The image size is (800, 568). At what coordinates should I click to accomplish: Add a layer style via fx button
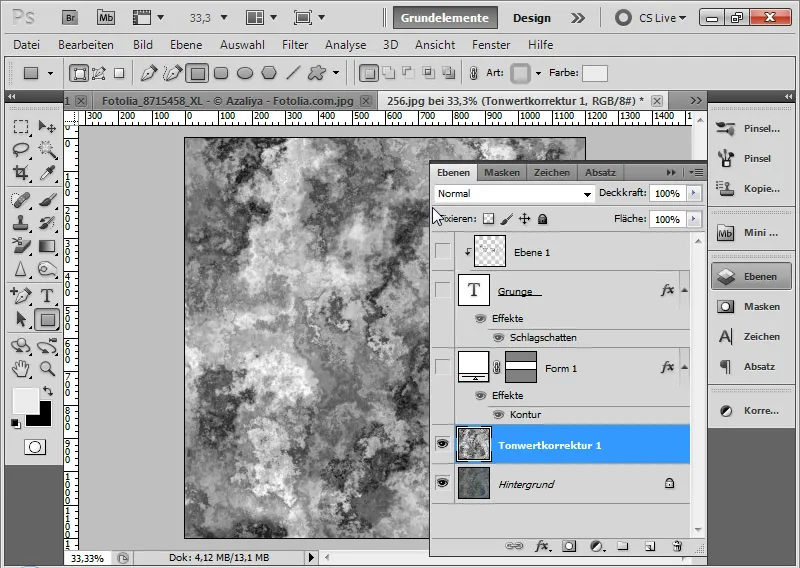(x=542, y=546)
